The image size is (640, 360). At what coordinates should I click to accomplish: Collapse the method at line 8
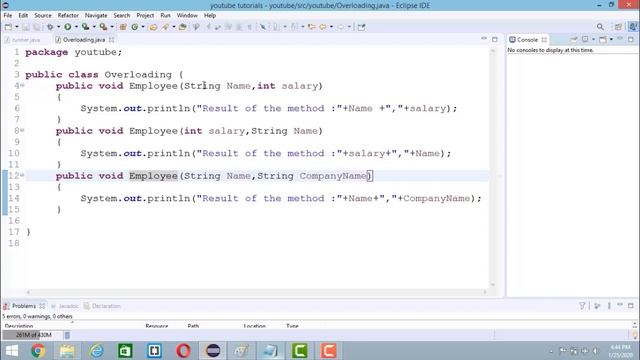[x=22, y=130]
